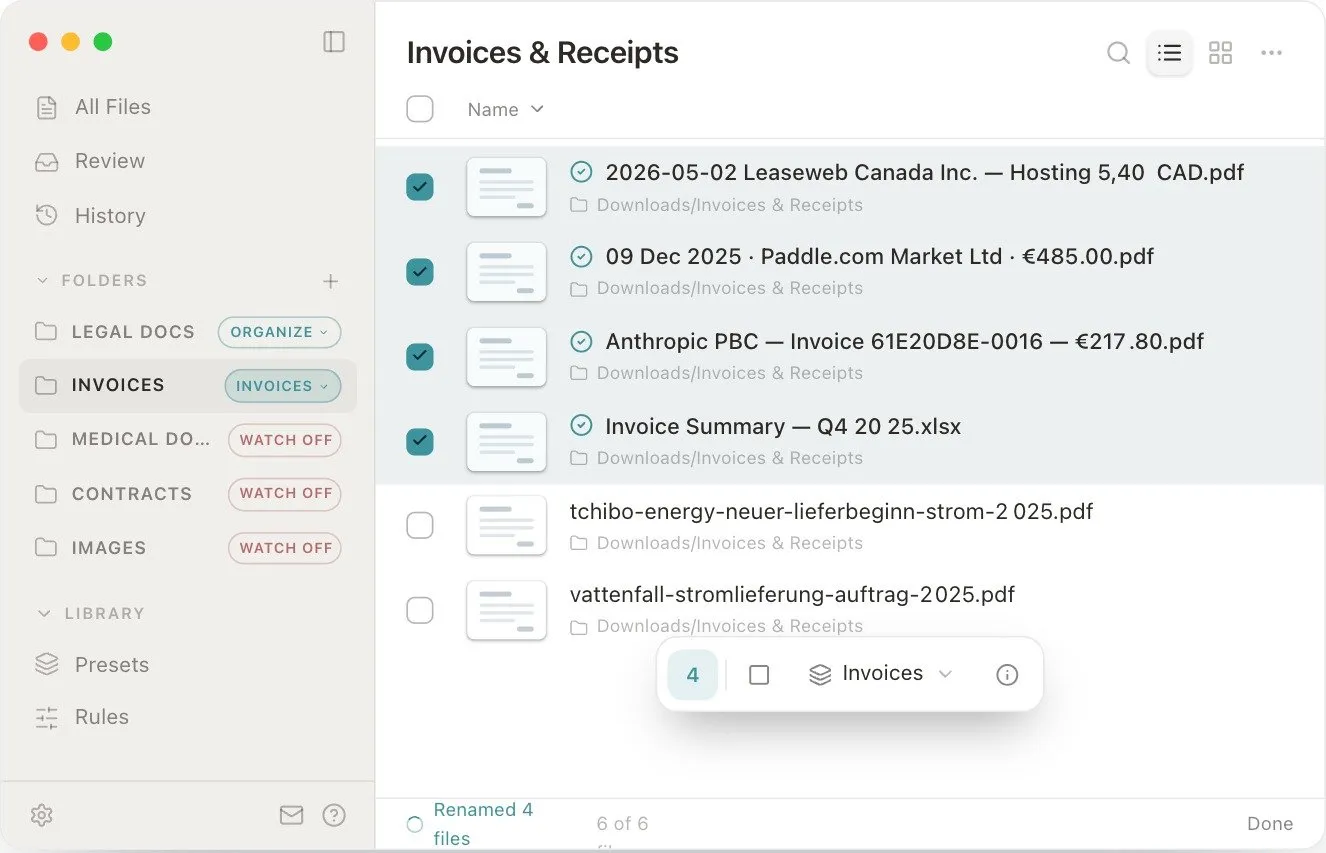This screenshot has height=853, width=1326.
Task: Open the ORGANIZE dropdown for Legal Docs
Action: coord(279,332)
